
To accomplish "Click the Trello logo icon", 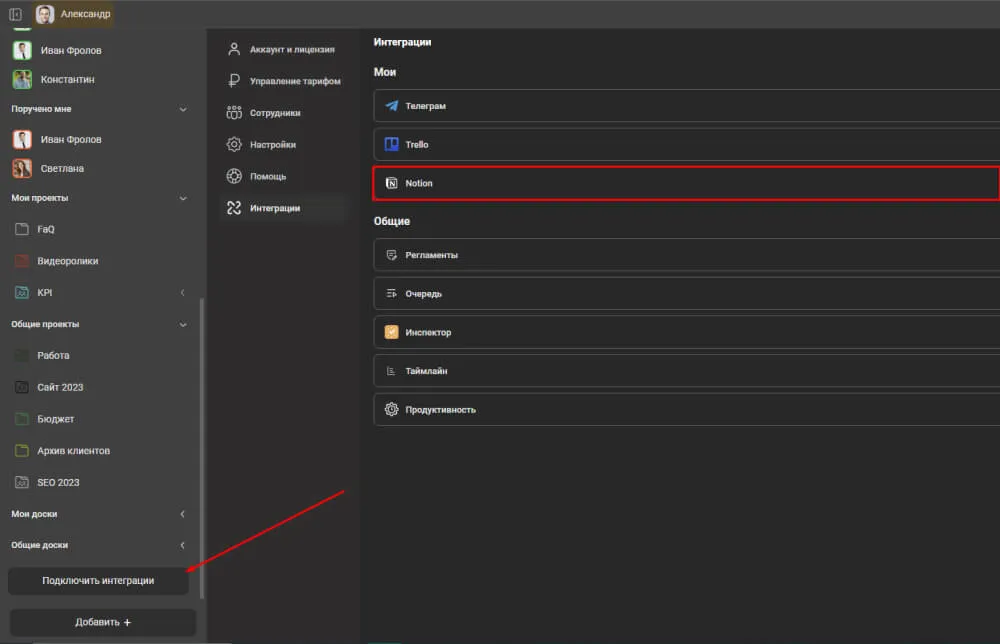I will tap(392, 145).
